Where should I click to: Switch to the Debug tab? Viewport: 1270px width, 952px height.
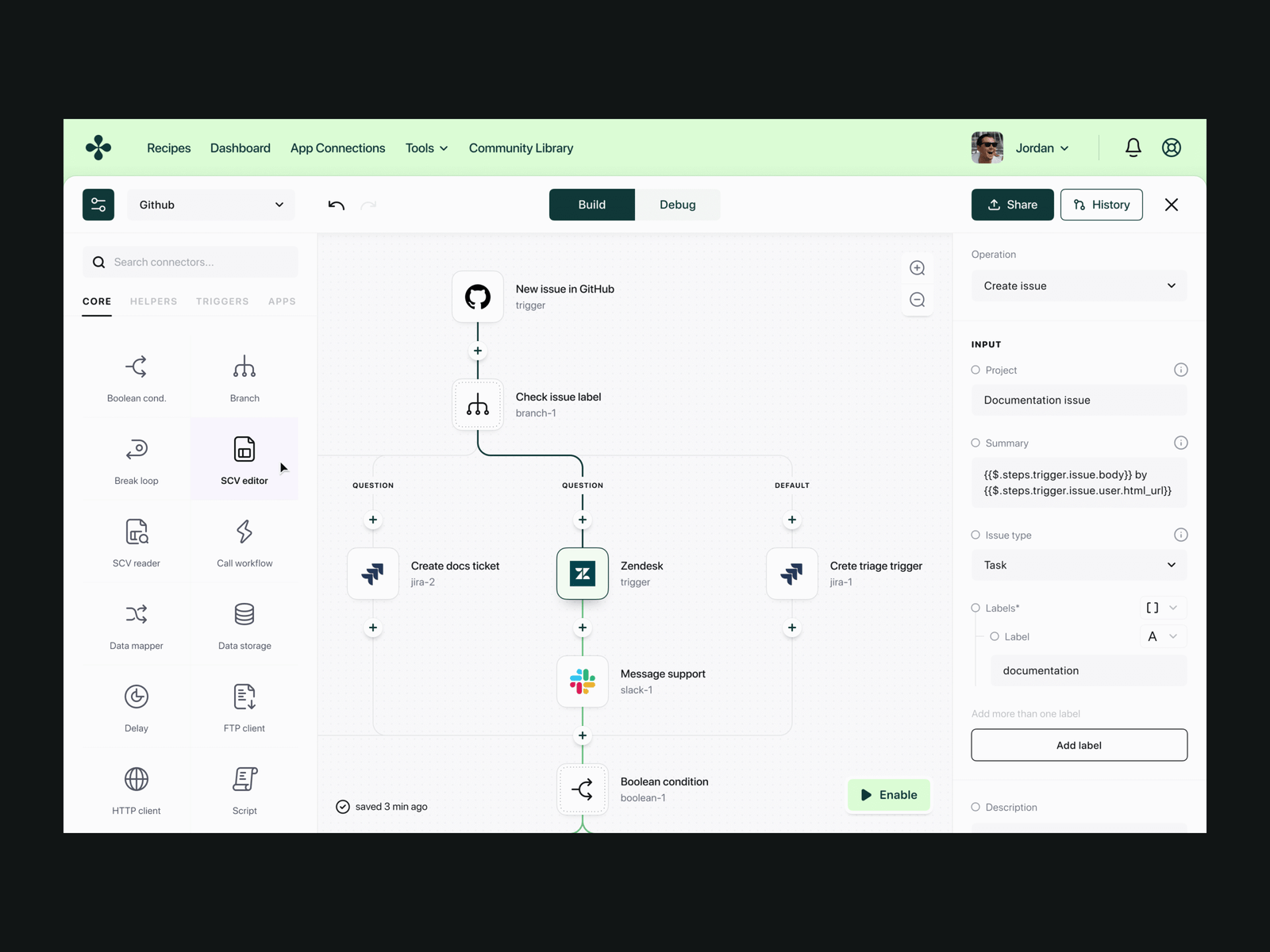[x=677, y=205]
